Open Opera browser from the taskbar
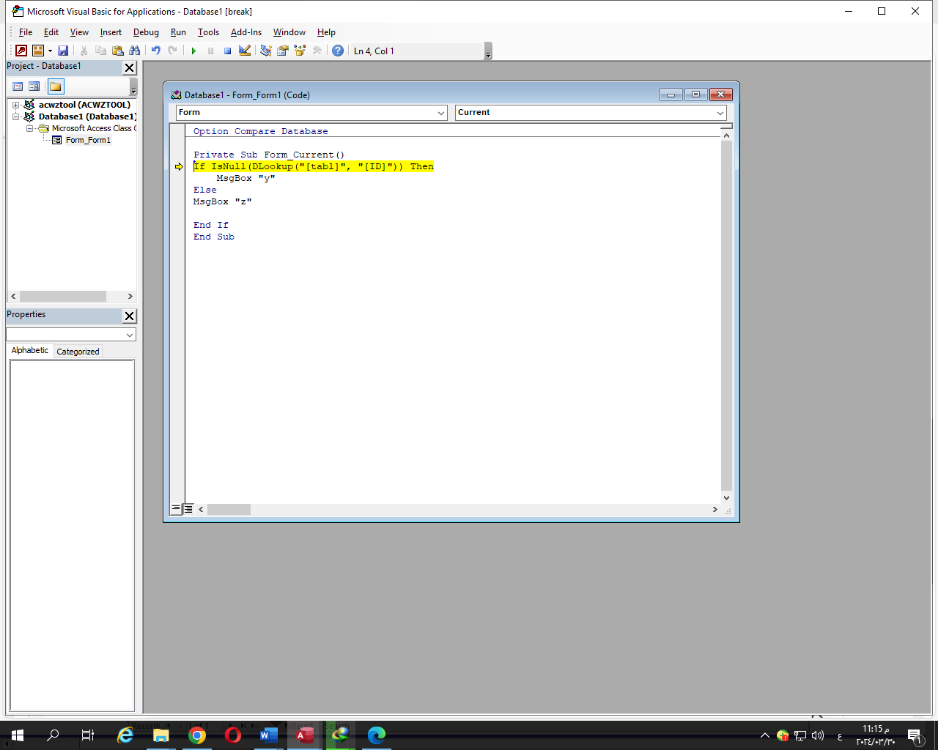 point(233,735)
